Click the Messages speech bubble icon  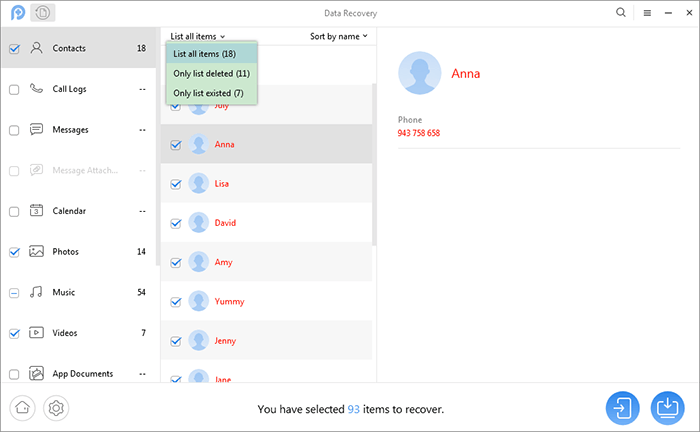pos(36,129)
